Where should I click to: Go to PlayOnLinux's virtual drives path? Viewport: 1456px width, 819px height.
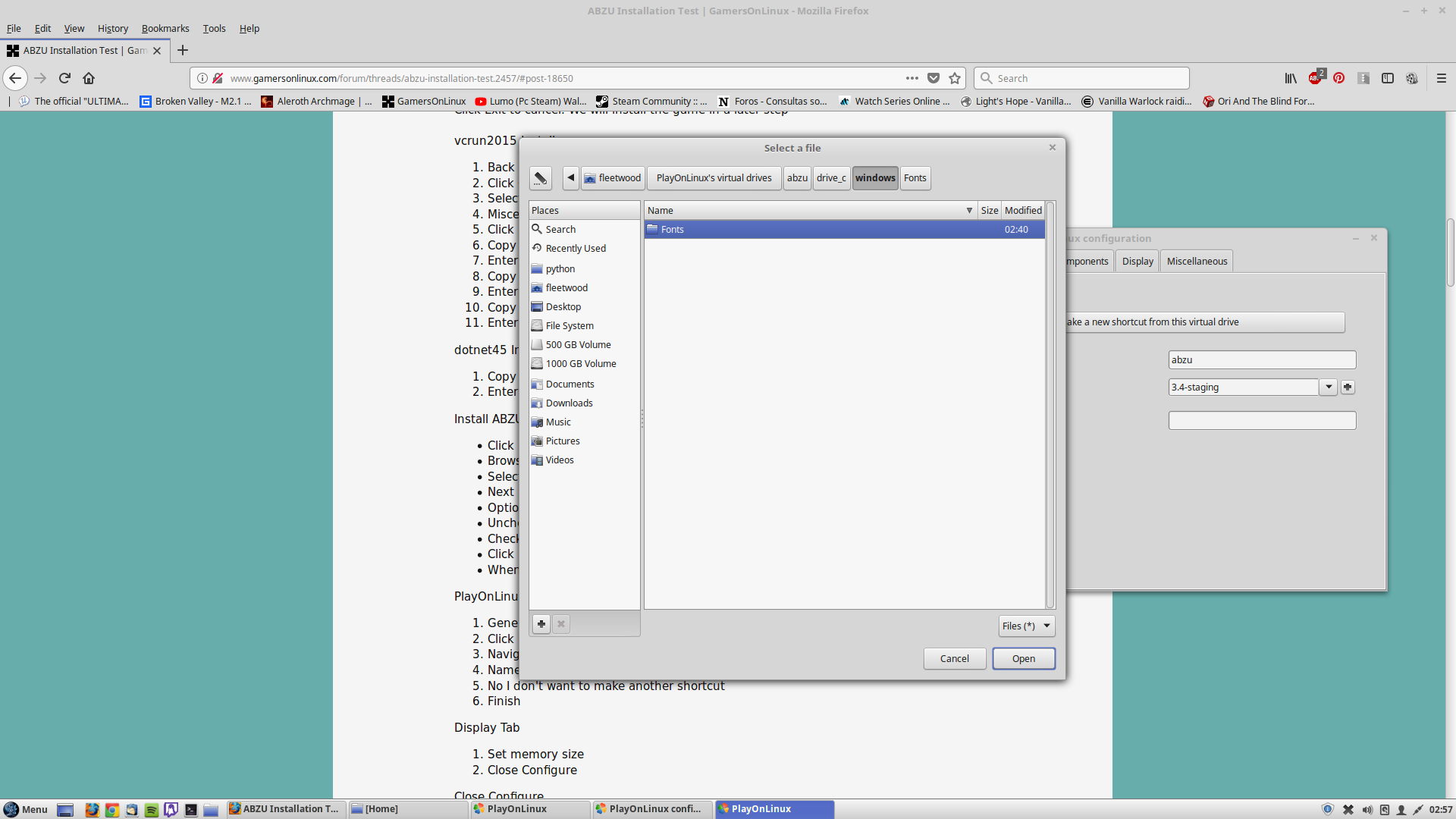click(714, 178)
